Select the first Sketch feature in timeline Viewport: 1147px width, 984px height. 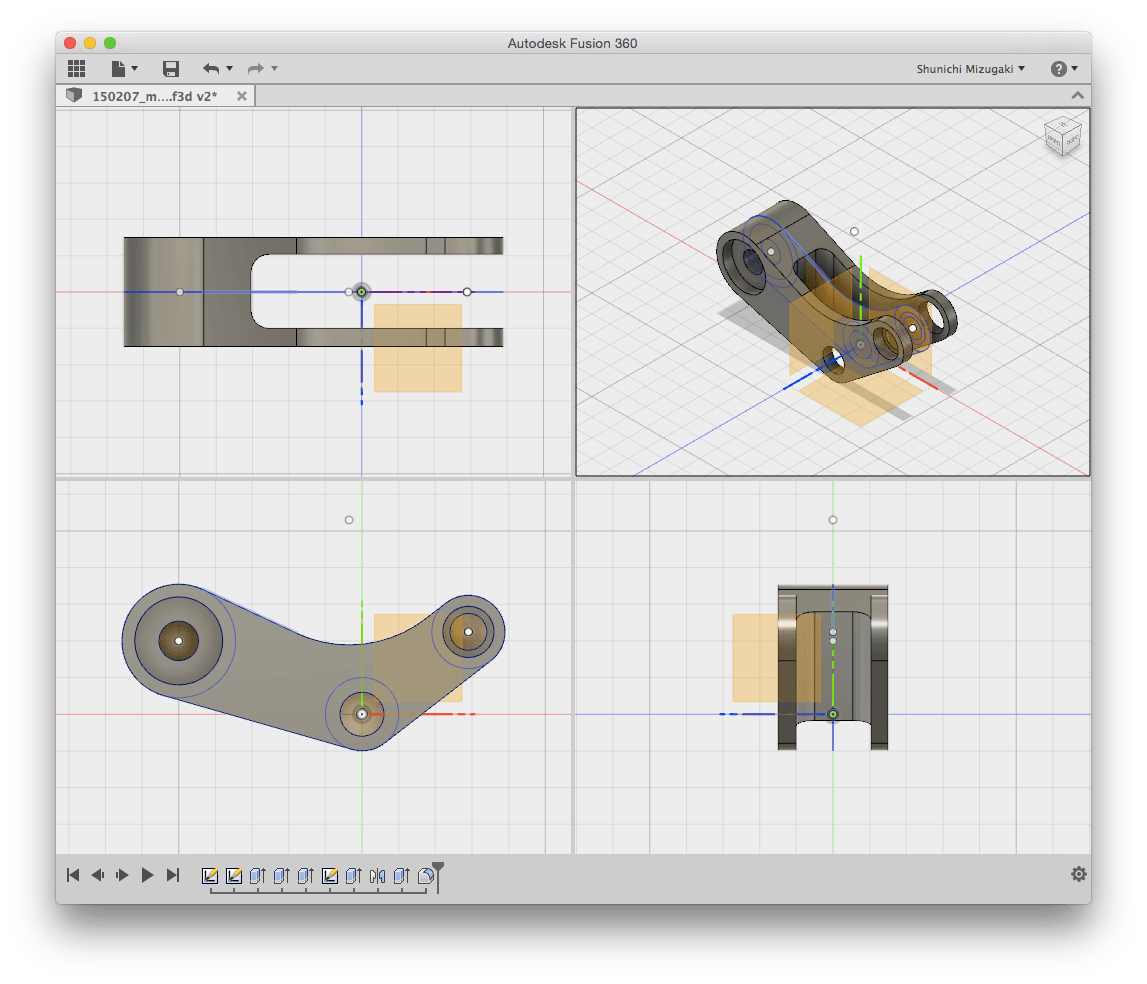[210, 876]
